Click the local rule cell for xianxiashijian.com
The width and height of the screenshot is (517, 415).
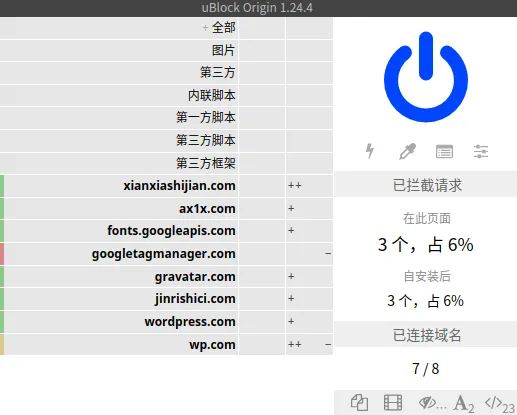[x=309, y=186]
